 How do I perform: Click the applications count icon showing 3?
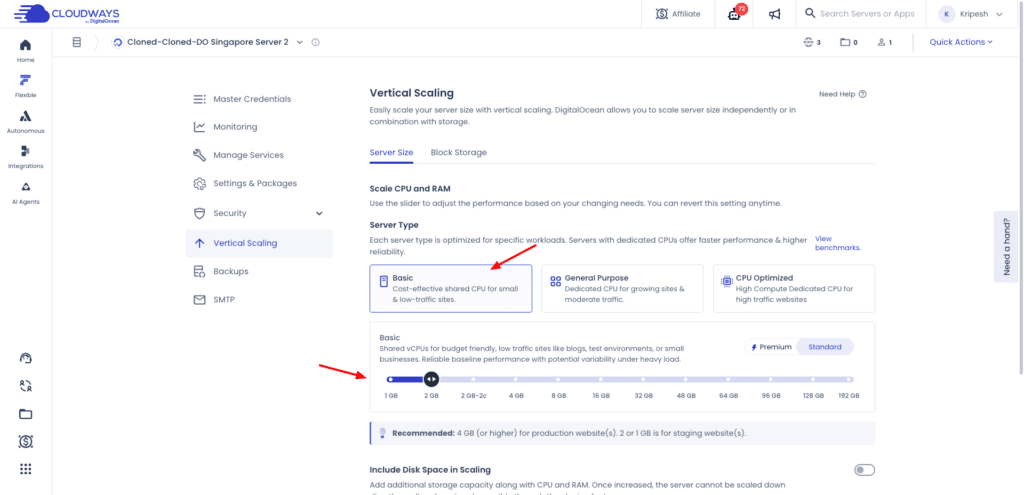coord(809,42)
